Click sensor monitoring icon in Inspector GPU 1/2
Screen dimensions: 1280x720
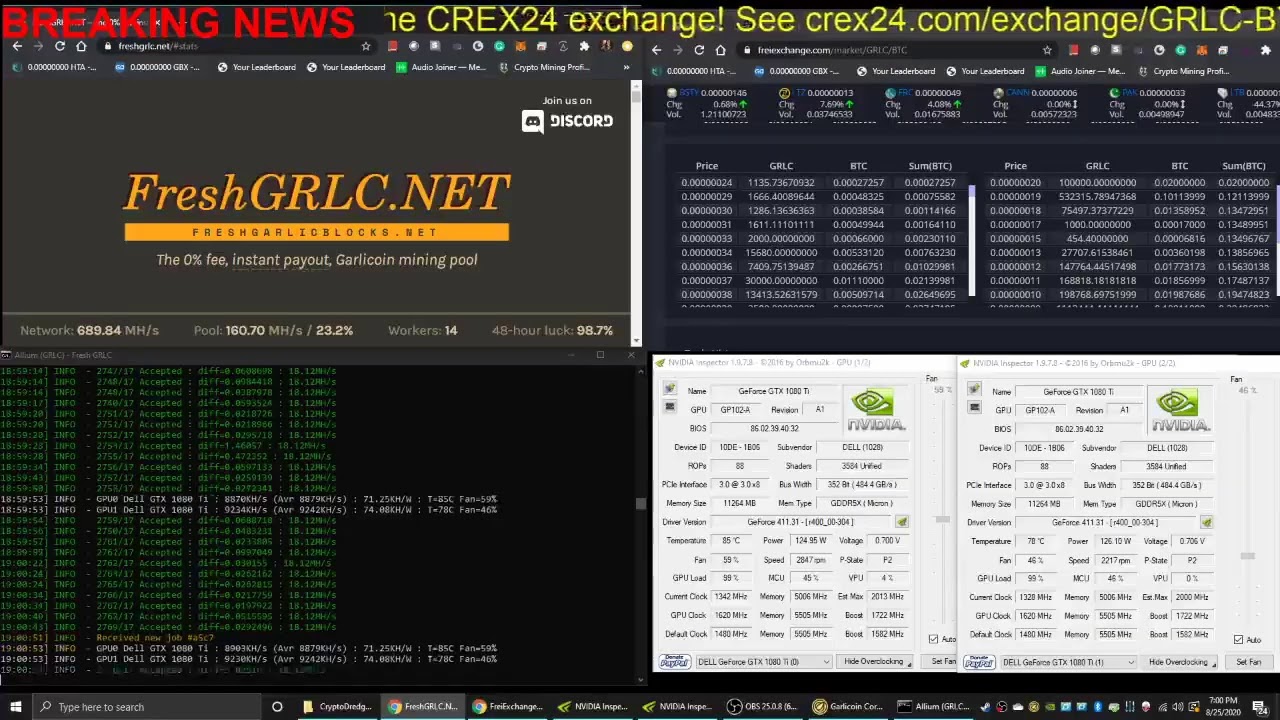coord(669,407)
